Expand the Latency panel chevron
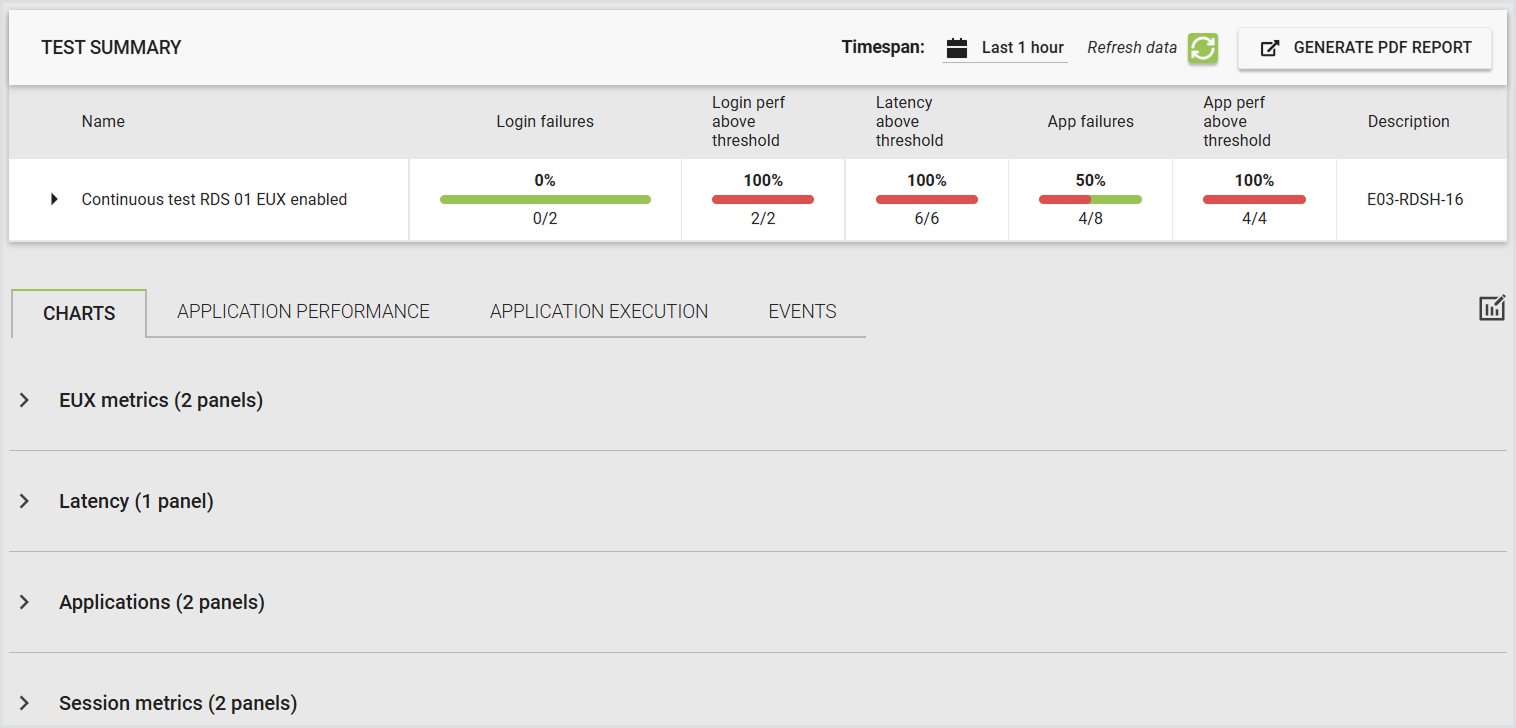 click(25, 501)
